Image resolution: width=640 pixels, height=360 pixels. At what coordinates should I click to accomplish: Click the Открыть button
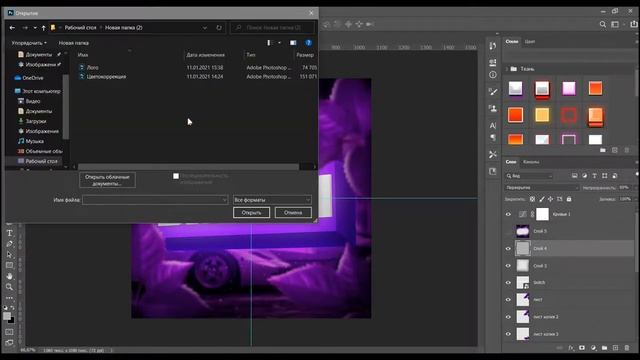coord(251,213)
